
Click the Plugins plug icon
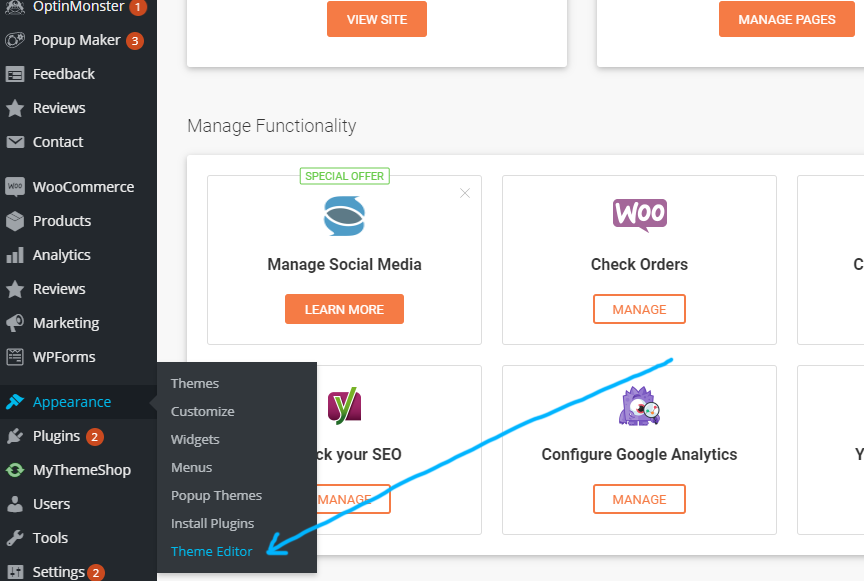coord(15,436)
